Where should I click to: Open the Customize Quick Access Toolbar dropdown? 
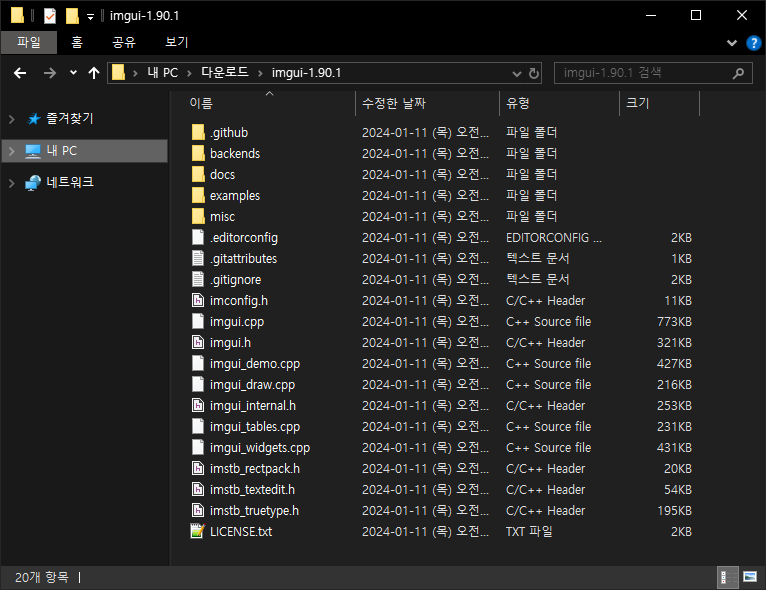pyautogui.click(x=90, y=17)
